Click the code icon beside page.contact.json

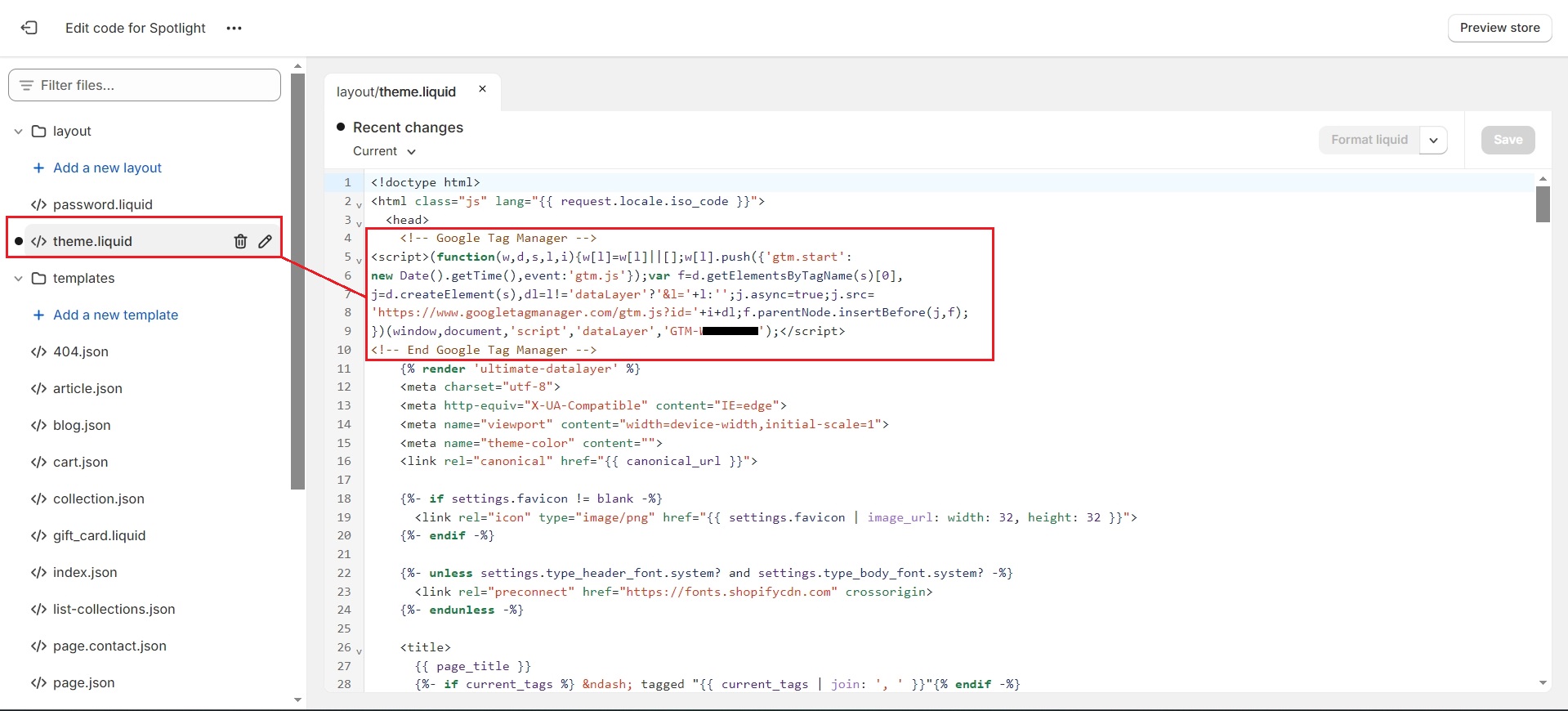coord(38,646)
